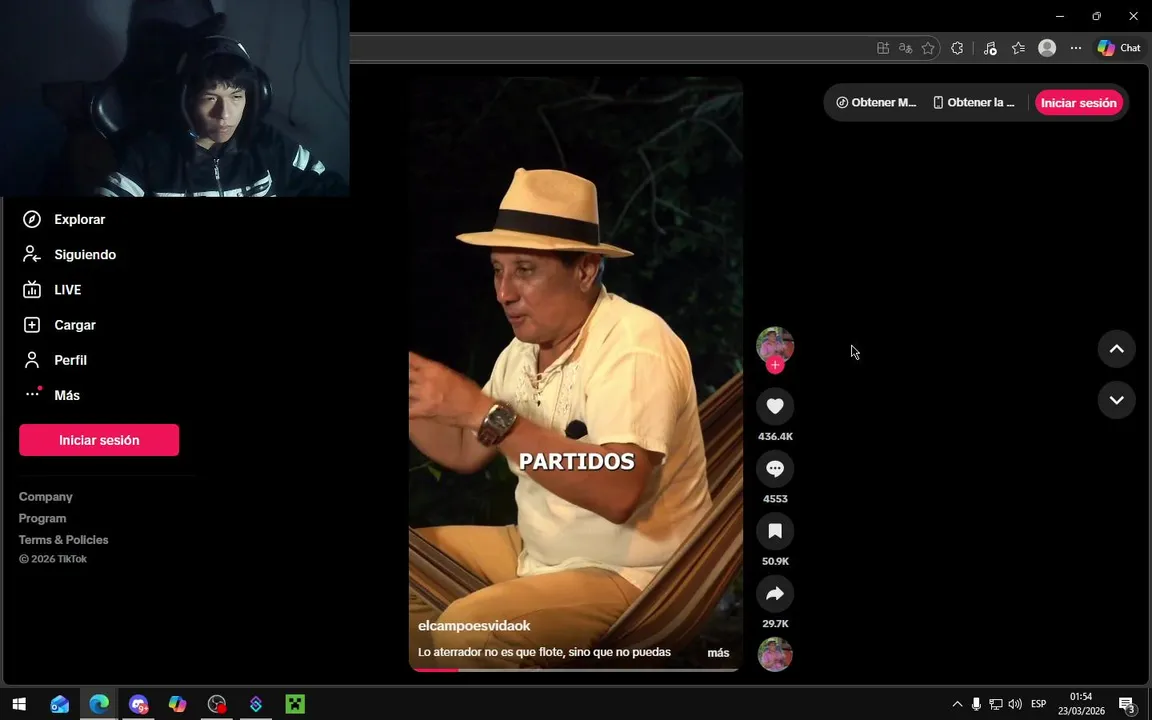Click the 436.4K likes count
Screen dimensions: 1152x720
click(775, 436)
